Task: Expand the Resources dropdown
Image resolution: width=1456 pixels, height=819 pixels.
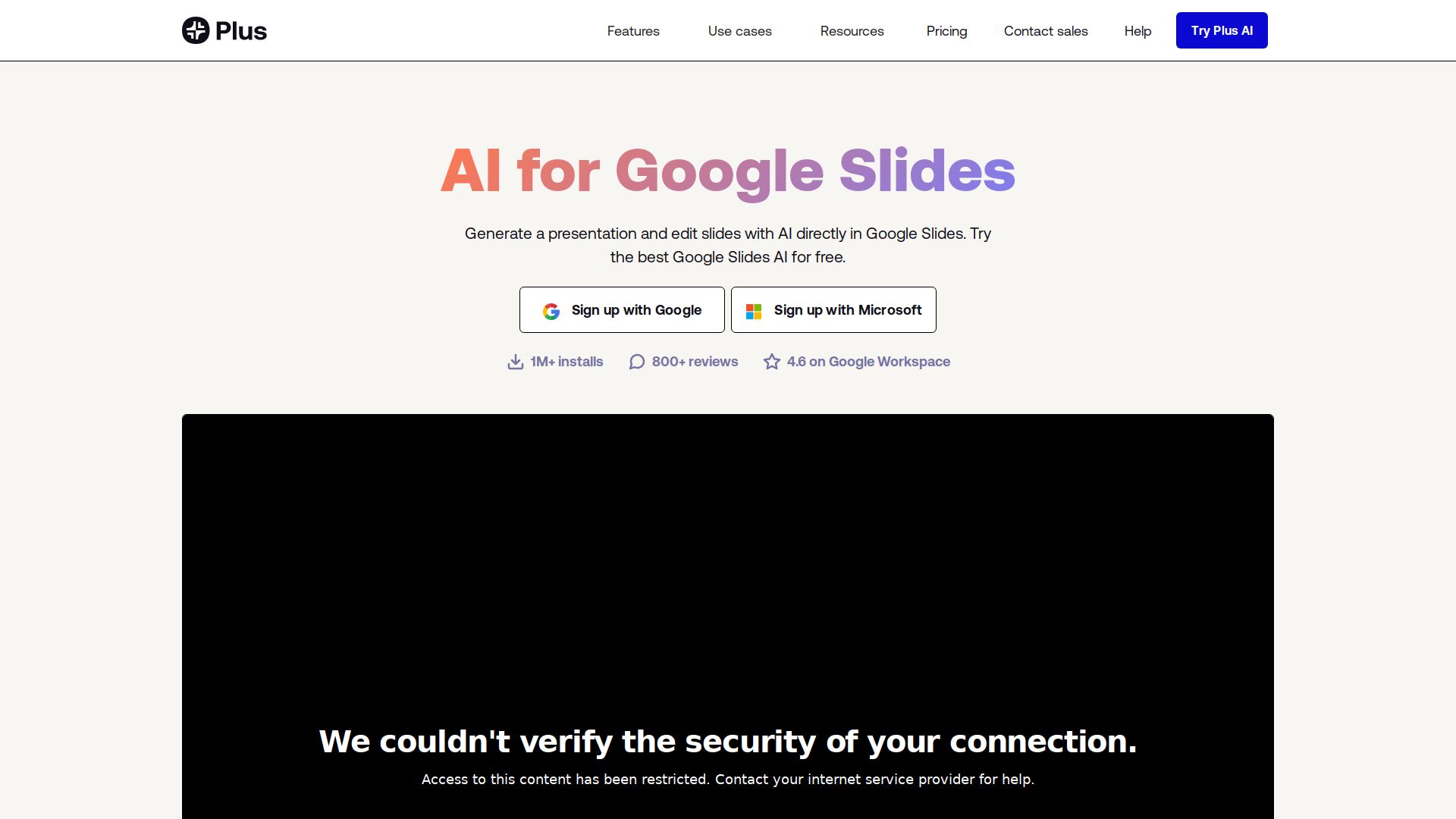Action: (852, 31)
